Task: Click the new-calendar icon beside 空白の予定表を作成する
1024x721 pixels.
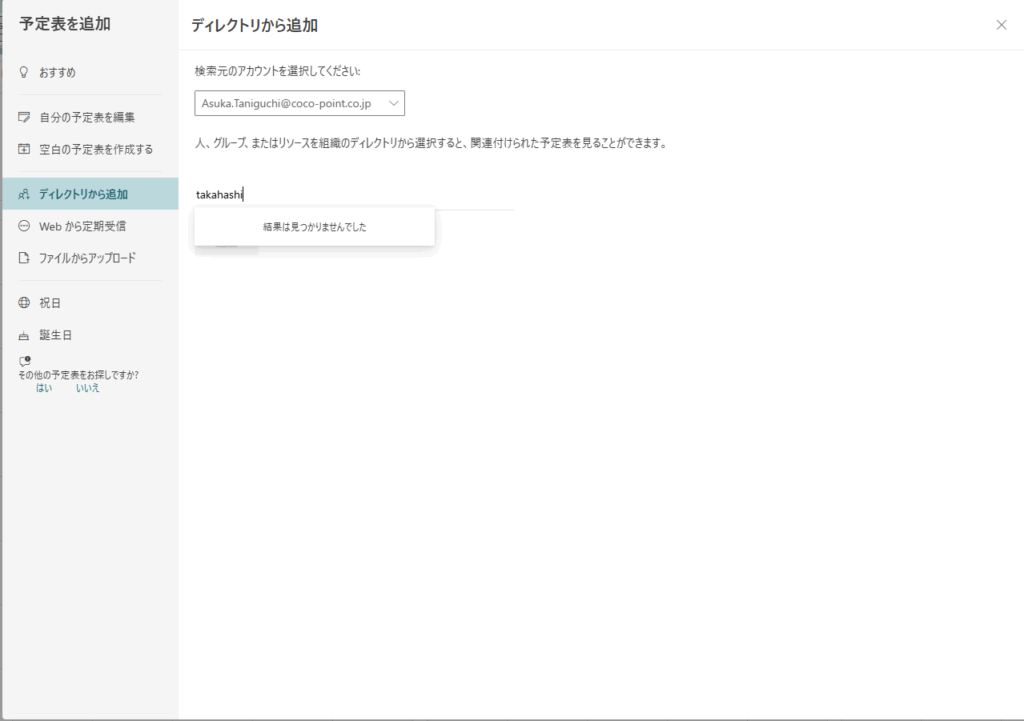Action: (x=24, y=150)
